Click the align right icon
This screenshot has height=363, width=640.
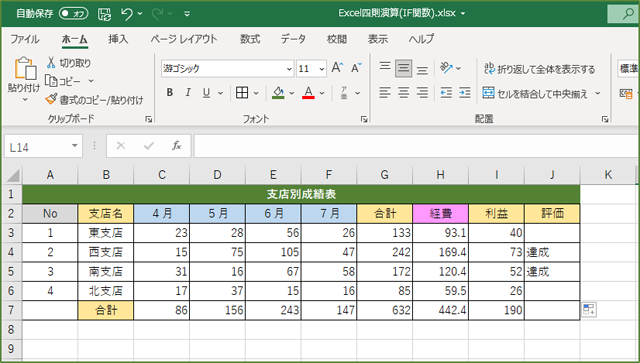click(422, 93)
